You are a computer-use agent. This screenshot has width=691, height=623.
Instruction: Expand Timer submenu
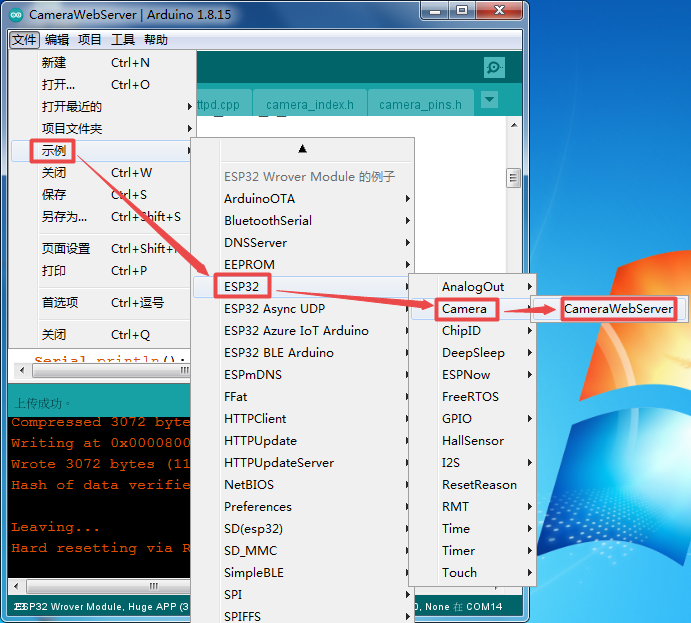[473, 551]
